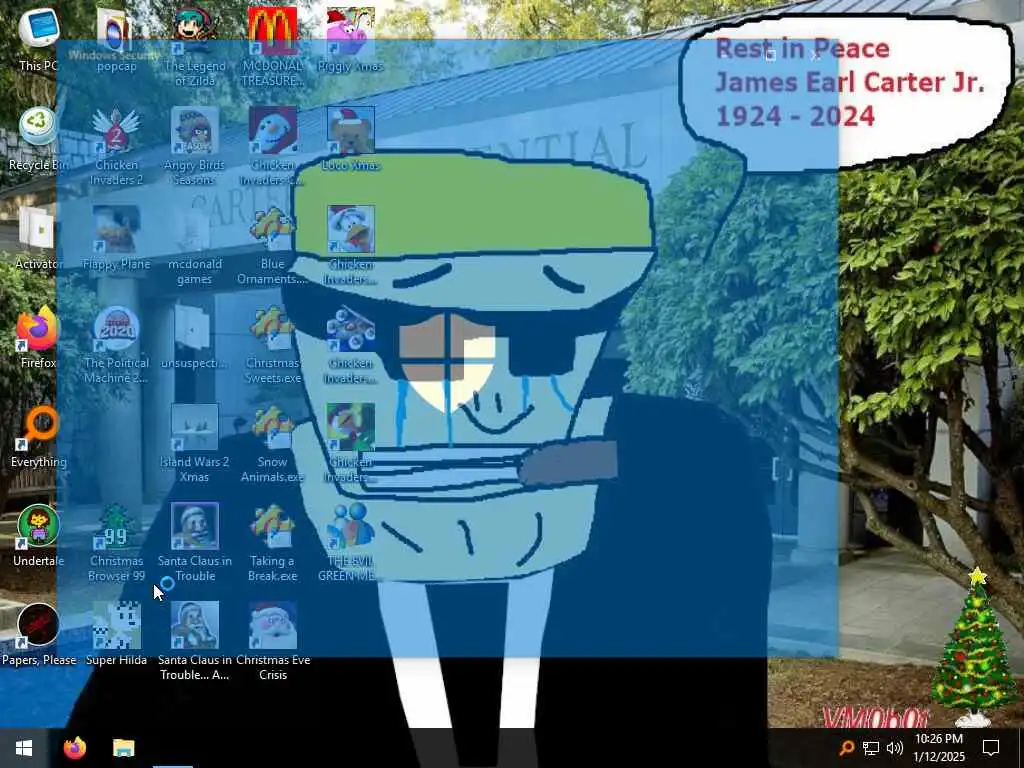This screenshot has height=768, width=1024.
Task: Open the network status tray icon
Action: point(871,748)
